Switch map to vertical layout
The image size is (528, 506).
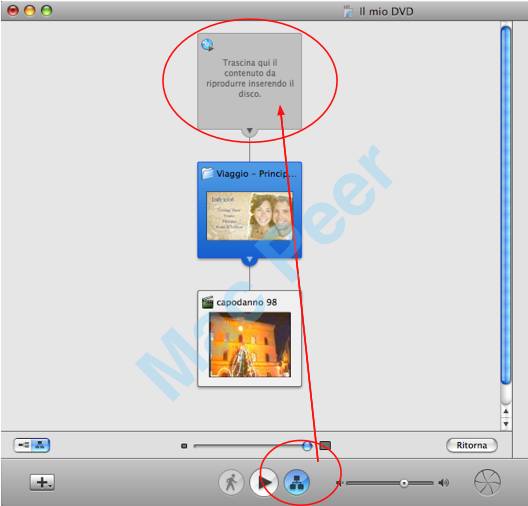[40, 445]
